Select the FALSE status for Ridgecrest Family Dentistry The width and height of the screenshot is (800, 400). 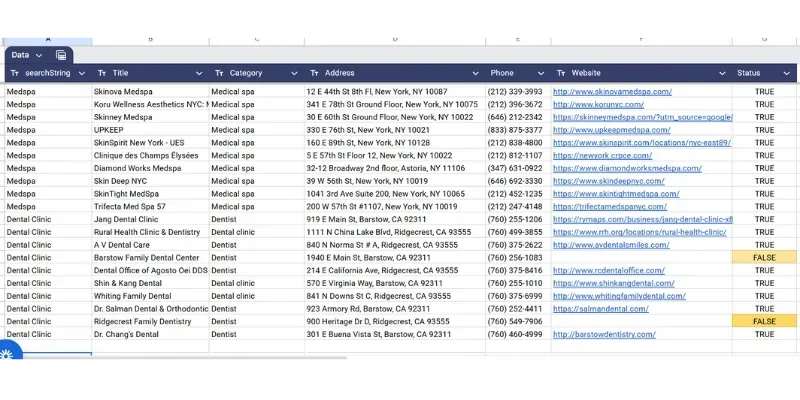click(764, 322)
